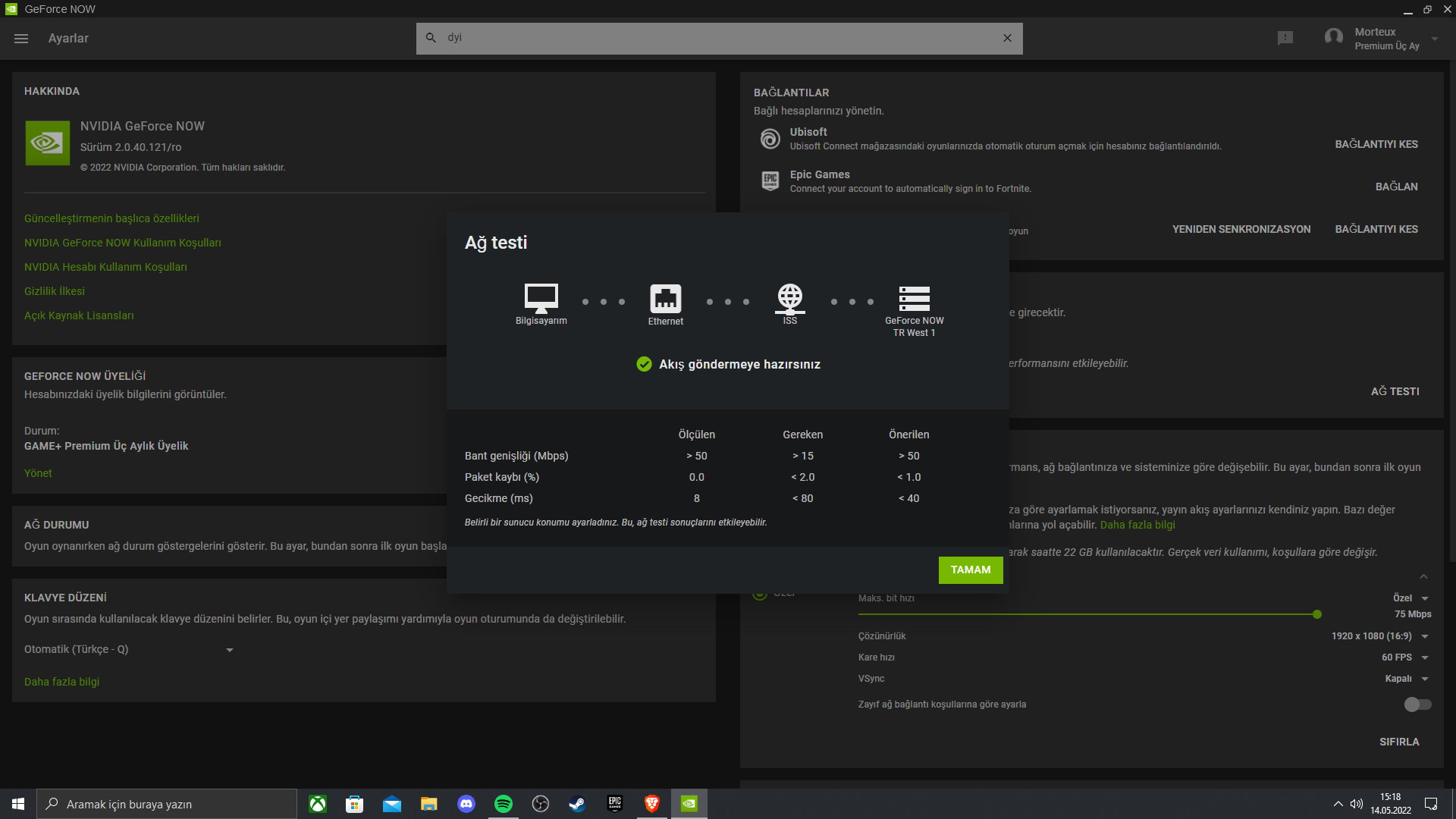The width and height of the screenshot is (1456, 819).
Task: Open the resolution 1920 x 1080 dropdown
Action: tap(1379, 636)
